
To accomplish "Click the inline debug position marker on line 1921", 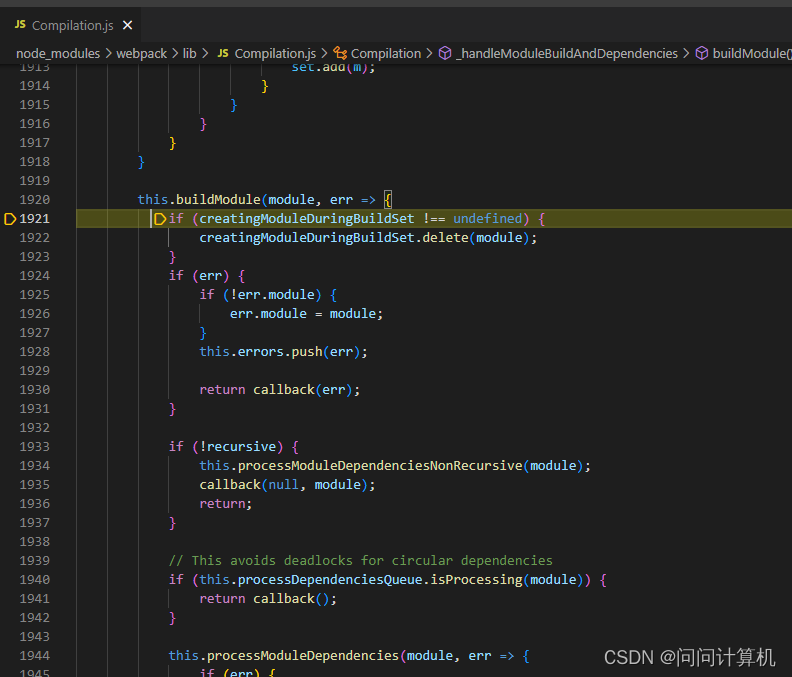I will [160, 219].
